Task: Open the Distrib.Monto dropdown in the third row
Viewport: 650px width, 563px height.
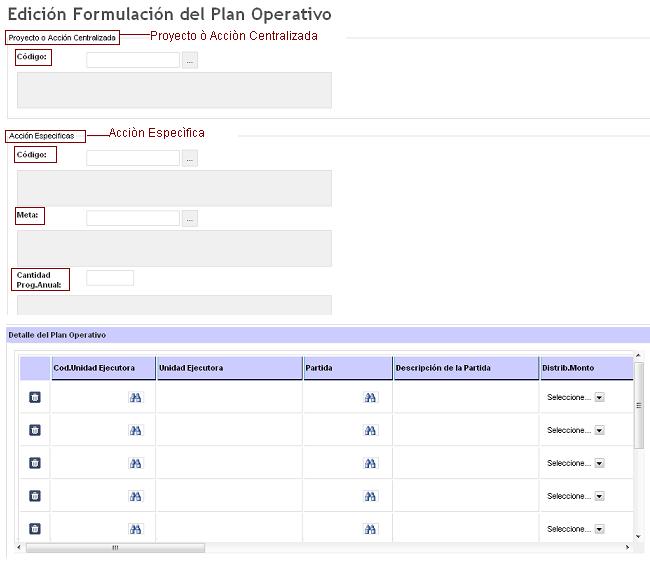Action: point(599,464)
